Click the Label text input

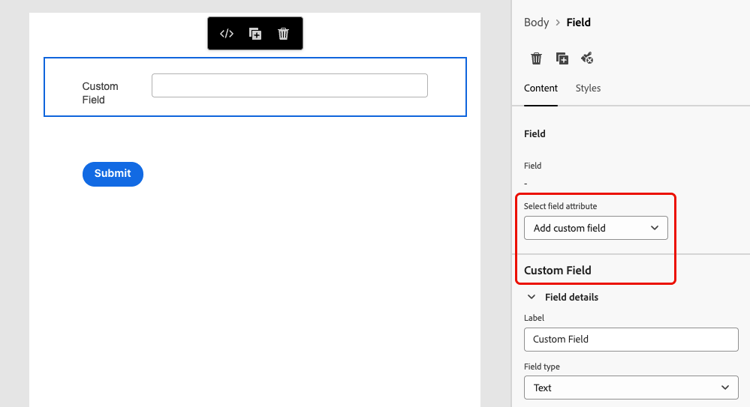point(630,339)
